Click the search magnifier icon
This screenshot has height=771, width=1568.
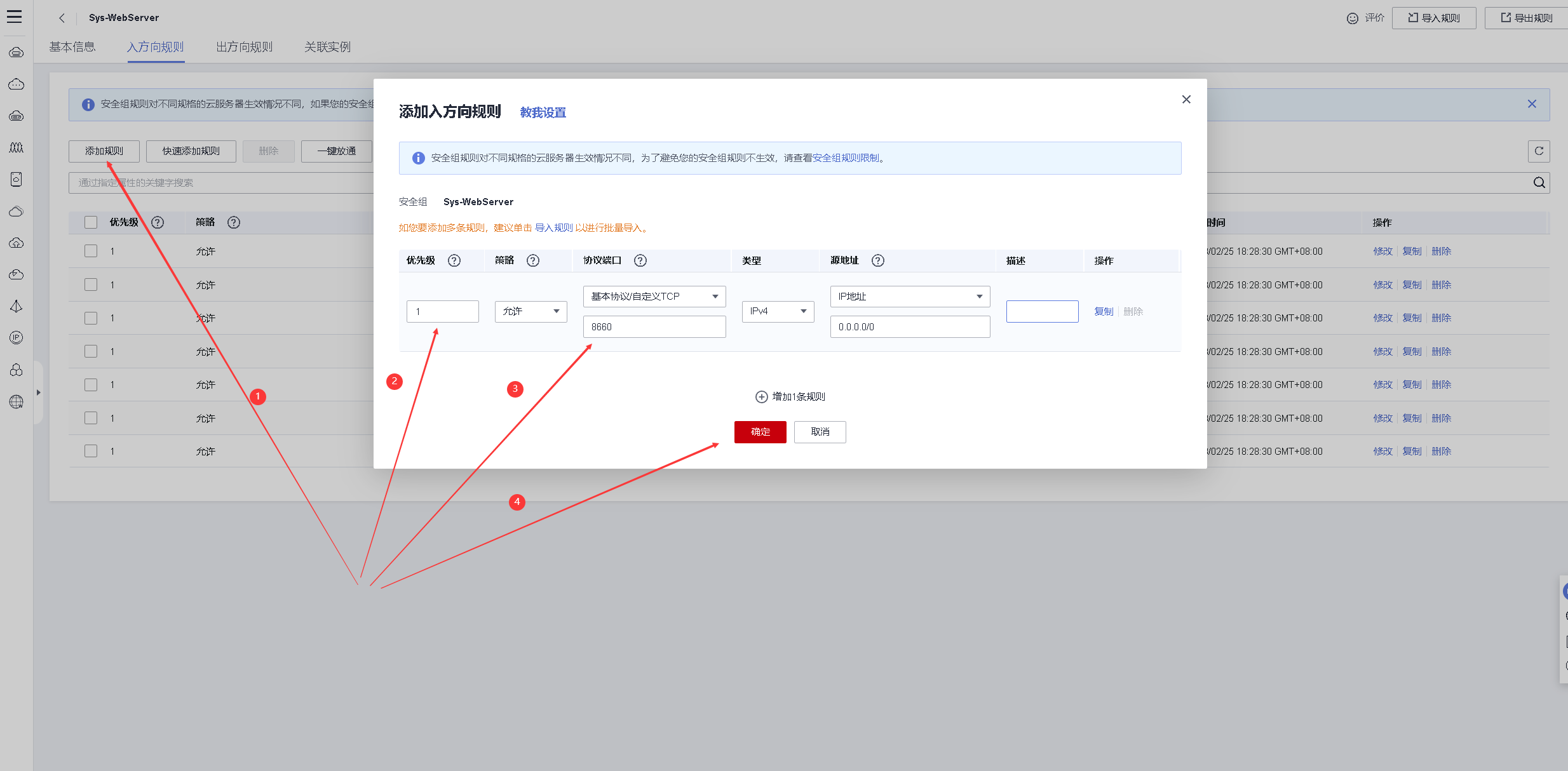[1539, 183]
